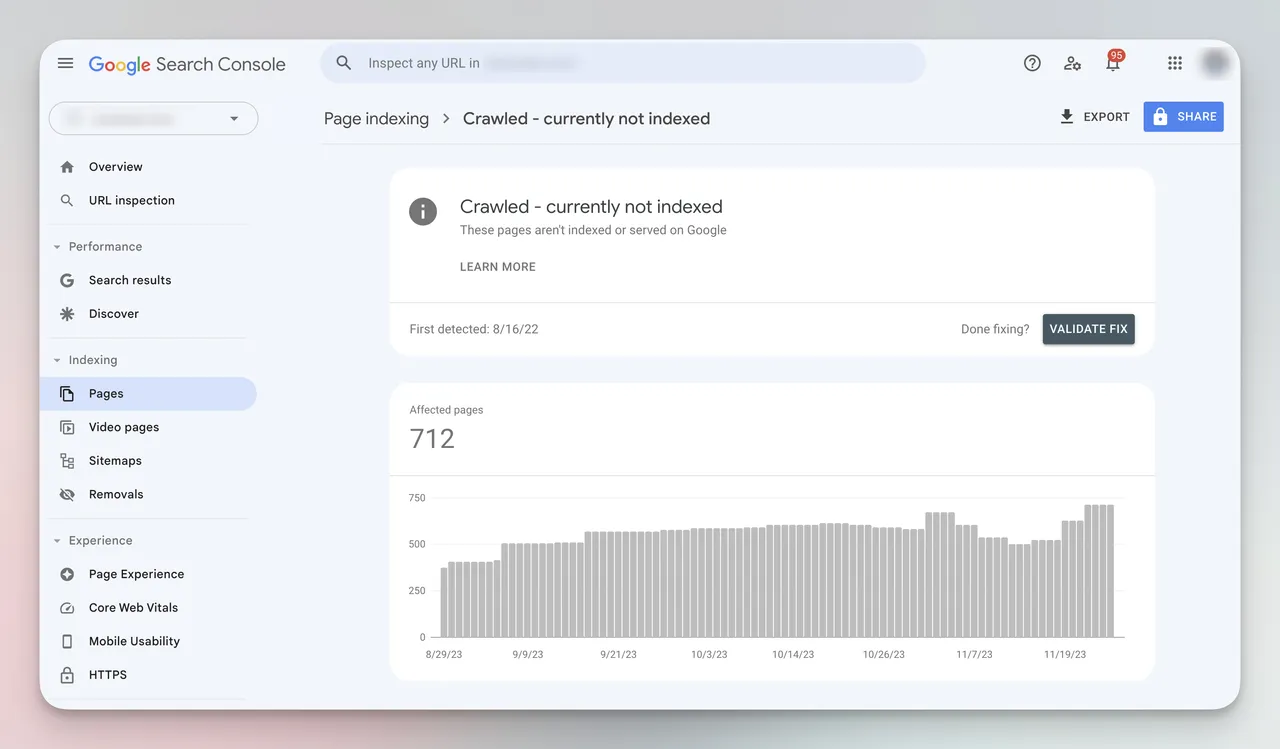Click the Discover asterisk icon
Viewport: 1280px width, 749px height.
pos(67,314)
